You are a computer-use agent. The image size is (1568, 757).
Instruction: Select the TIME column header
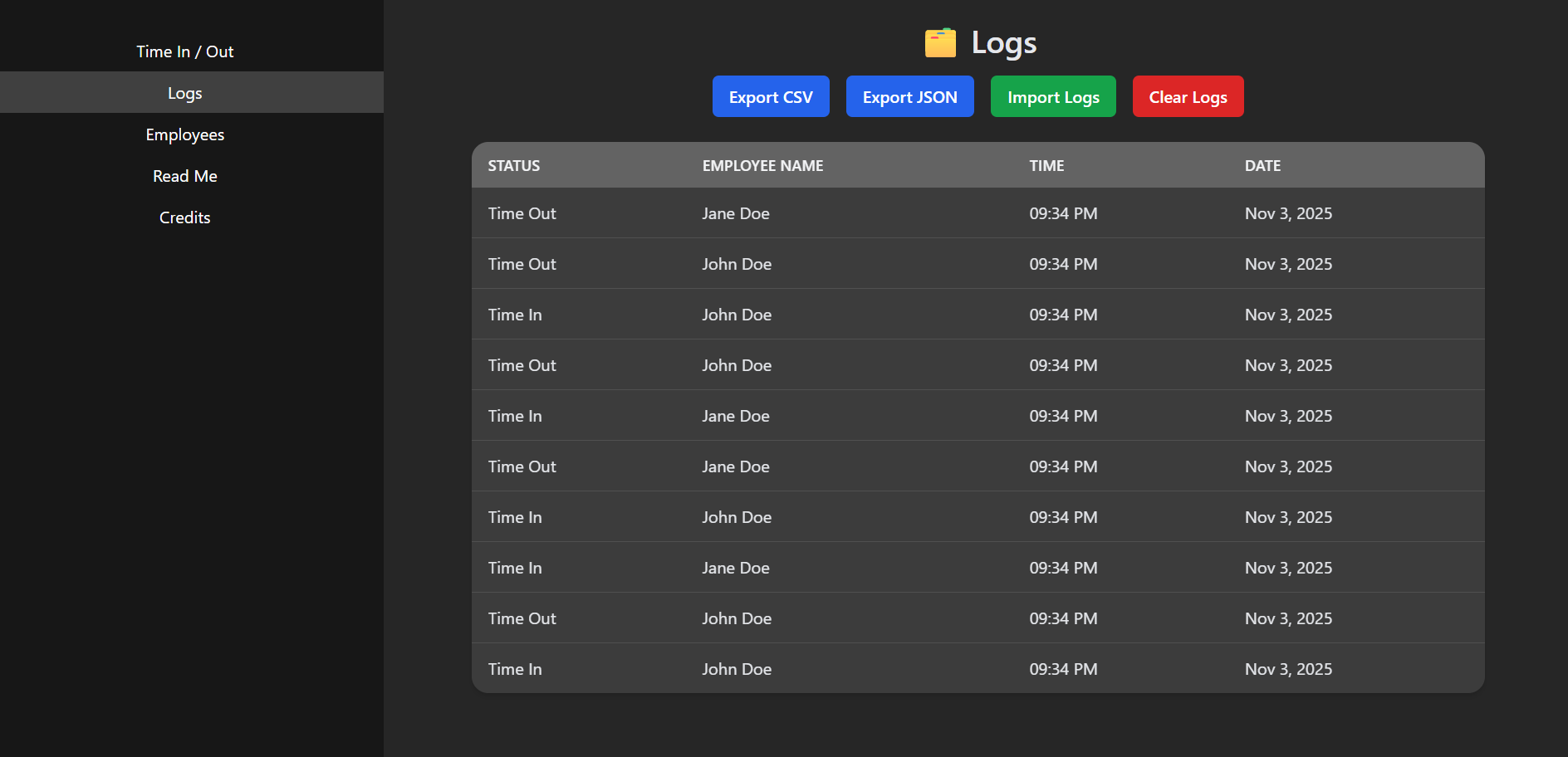click(x=1046, y=165)
